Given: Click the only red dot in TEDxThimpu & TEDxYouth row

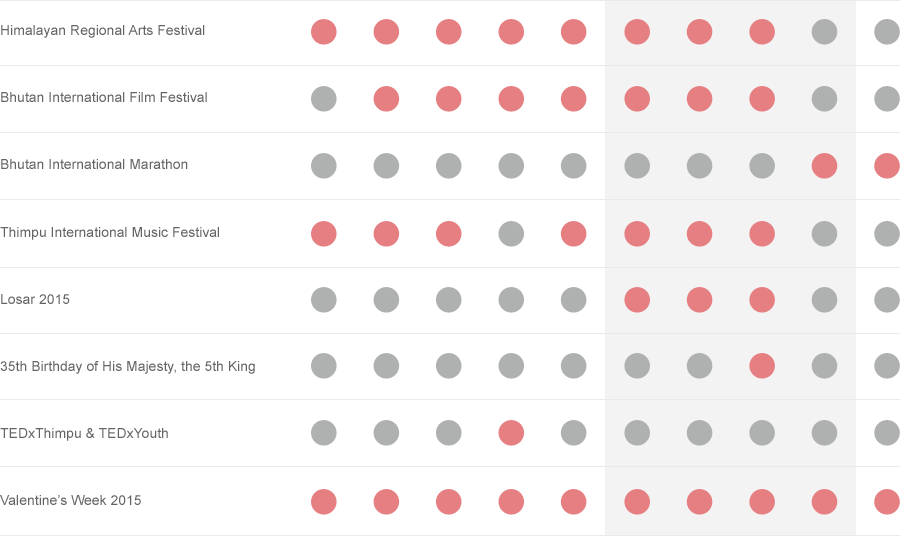Looking at the screenshot, I should 511,433.
